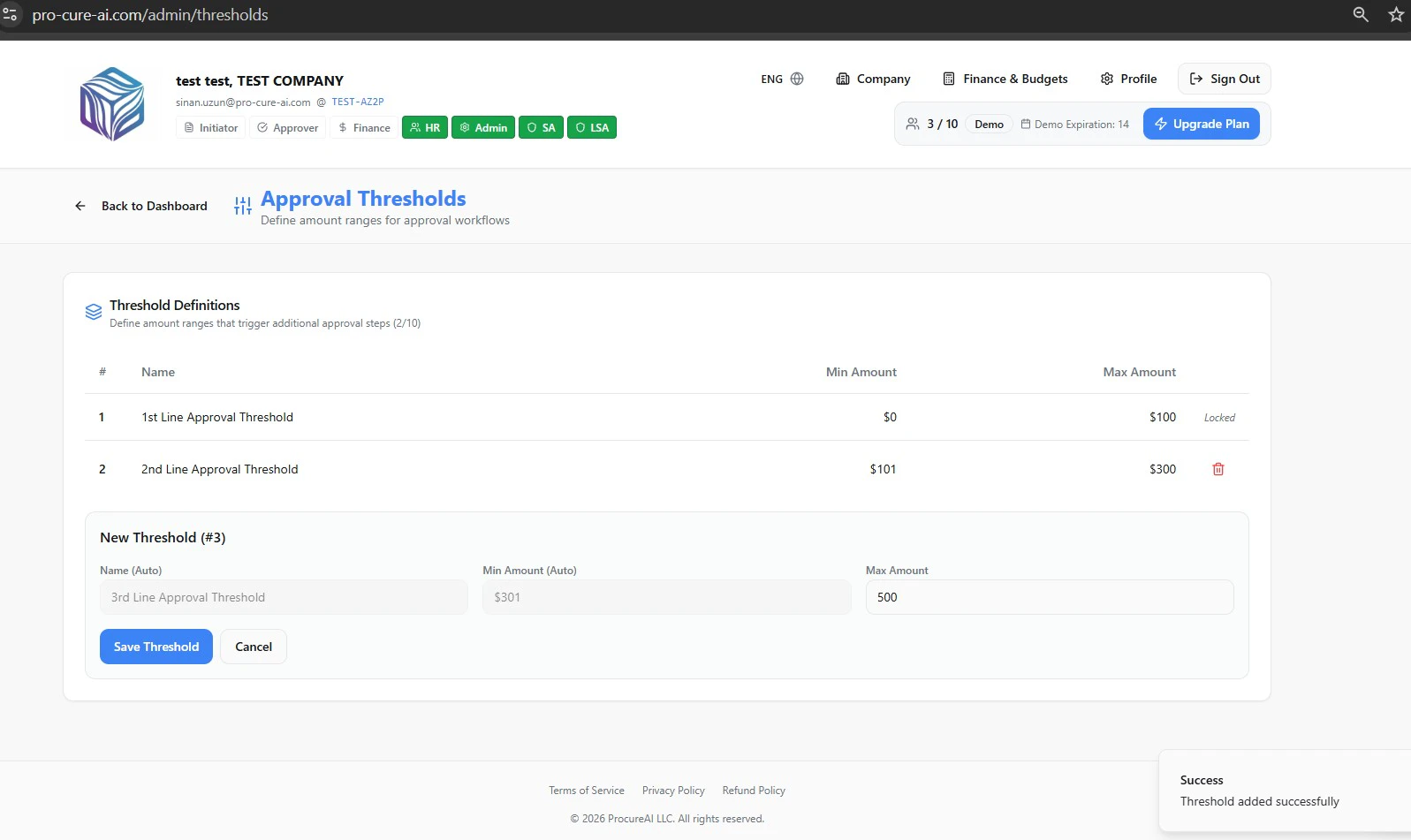Click the Demo Expiration: 14 label
Image resolution: width=1411 pixels, height=840 pixels.
[1075, 125]
